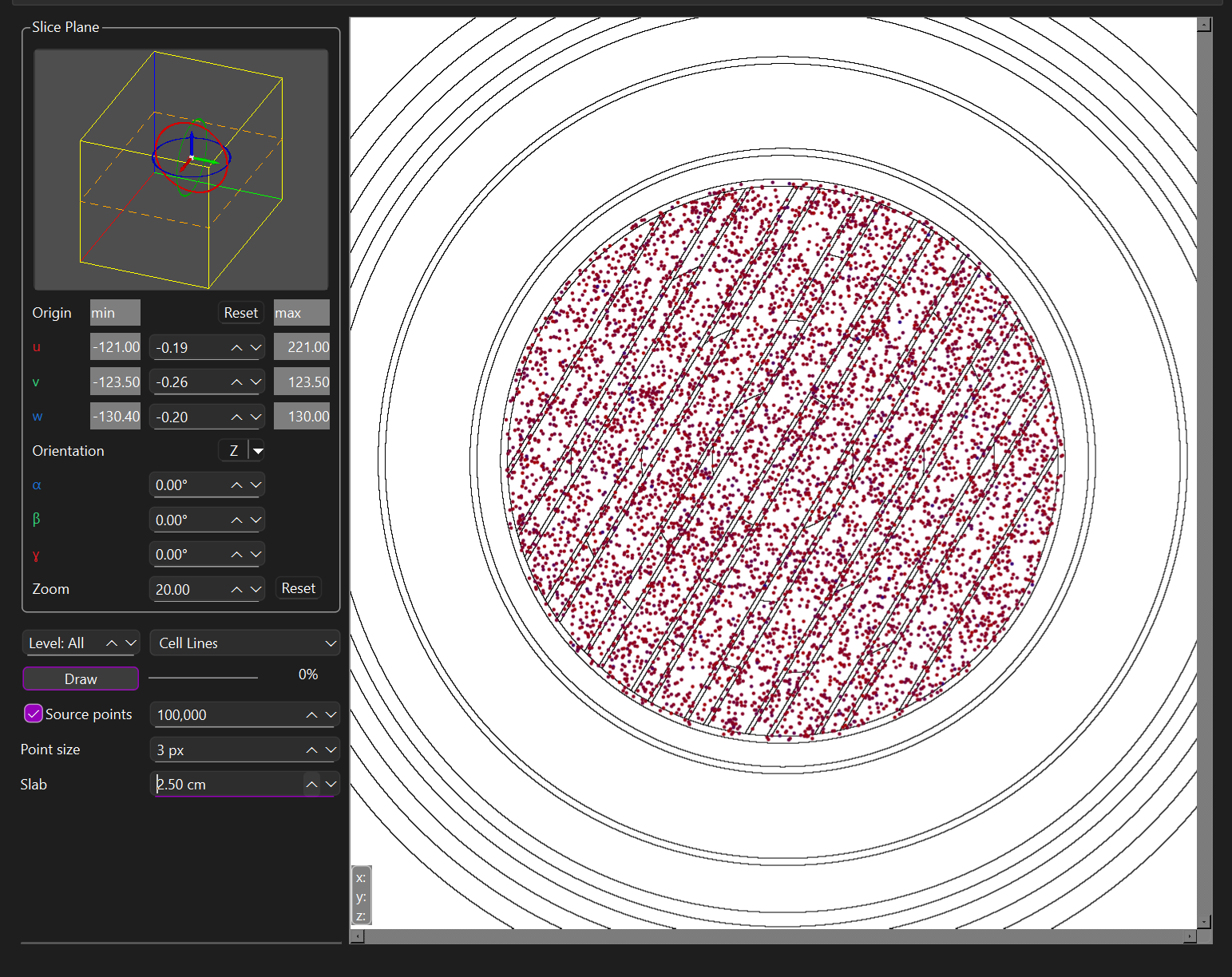Toggle the Source points checkbox
Screen dimensions: 1232x977
click(34, 714)
